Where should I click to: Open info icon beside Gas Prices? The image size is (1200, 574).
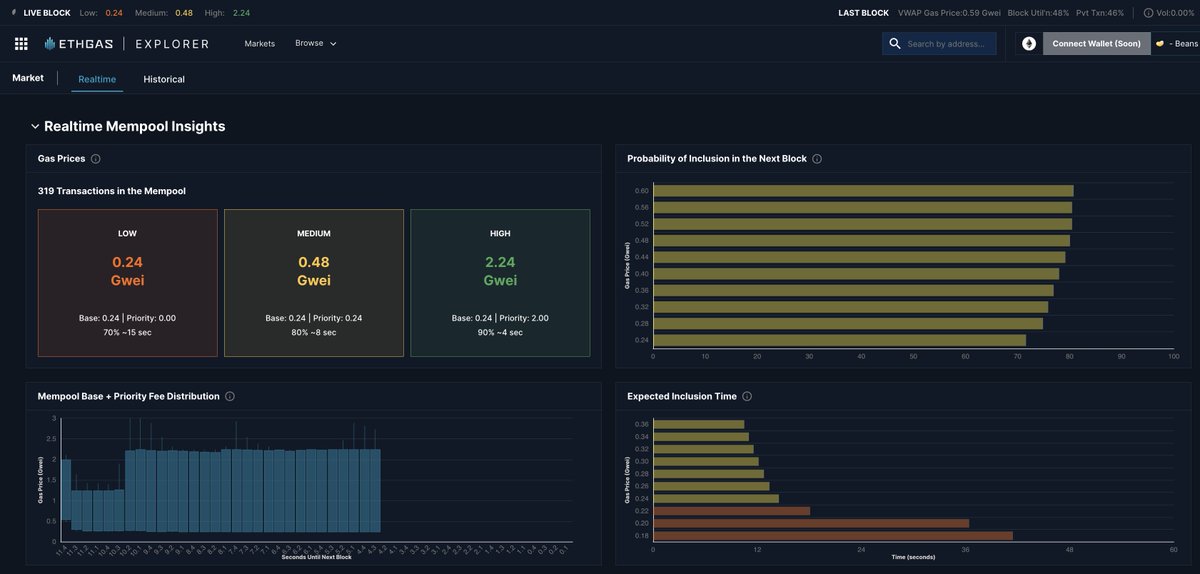coord(96,159)
